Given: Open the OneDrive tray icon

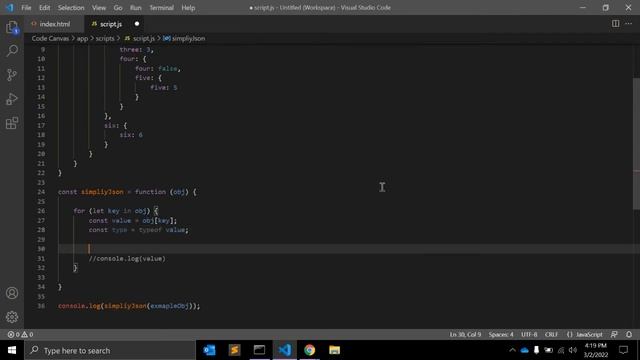Looking at the screenshot, I should pyautogui.click(x=524, y=350).
